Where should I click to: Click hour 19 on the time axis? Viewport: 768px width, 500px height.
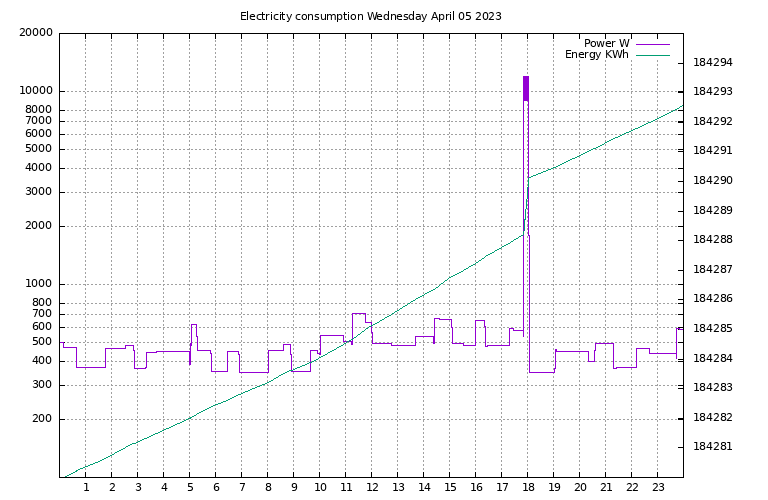(554, 487)
